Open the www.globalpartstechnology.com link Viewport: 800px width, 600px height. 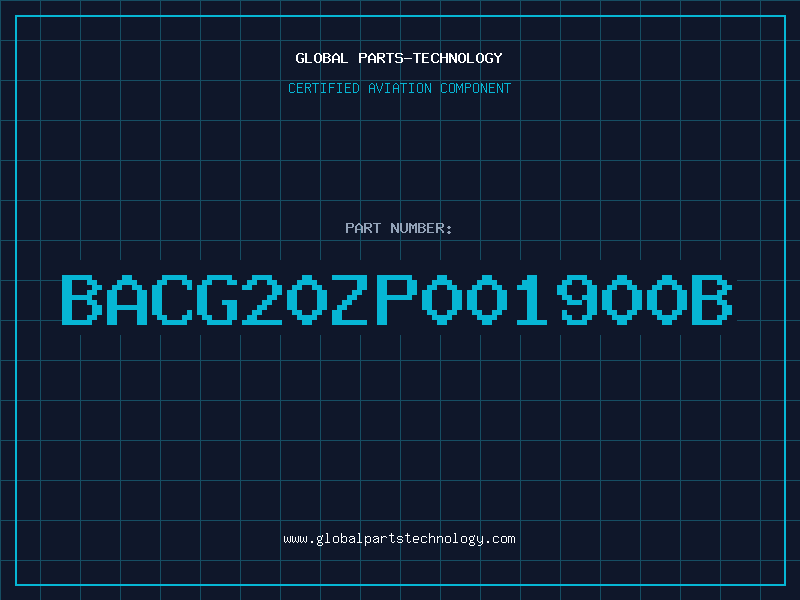(399, 539)
